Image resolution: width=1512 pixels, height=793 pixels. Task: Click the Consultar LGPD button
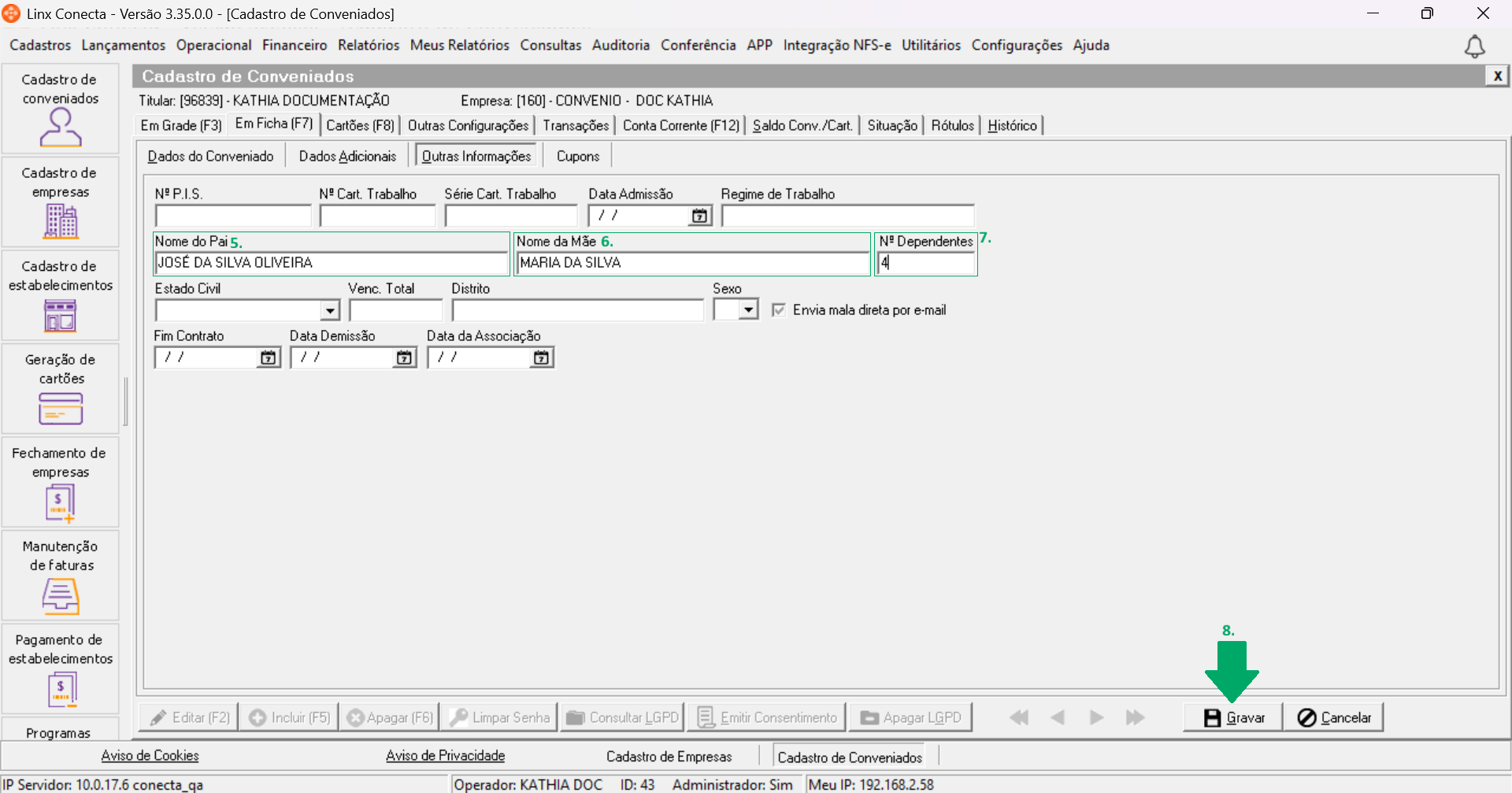[x=622, y=717]
